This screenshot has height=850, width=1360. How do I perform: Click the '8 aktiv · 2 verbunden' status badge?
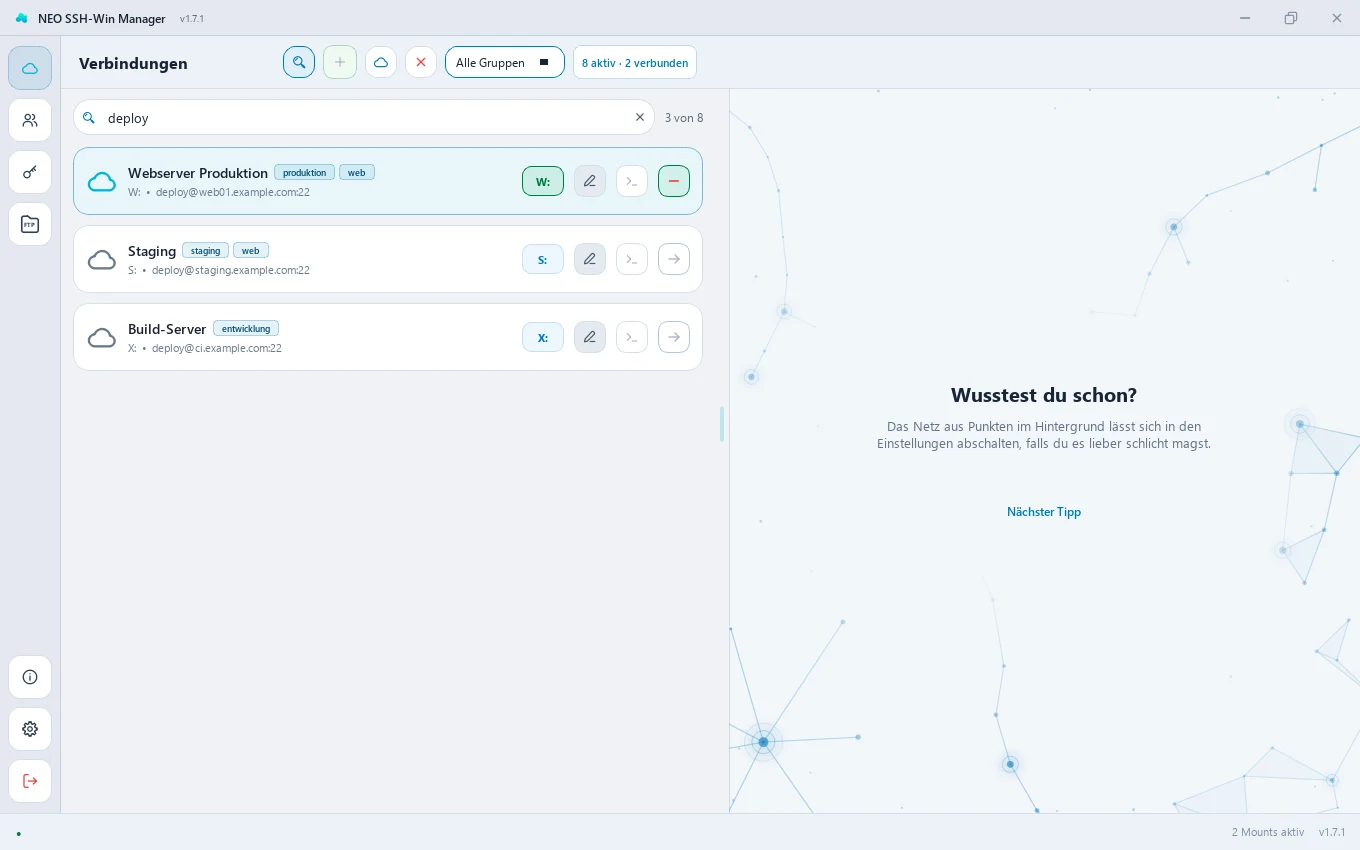click(x=635, y=62)
